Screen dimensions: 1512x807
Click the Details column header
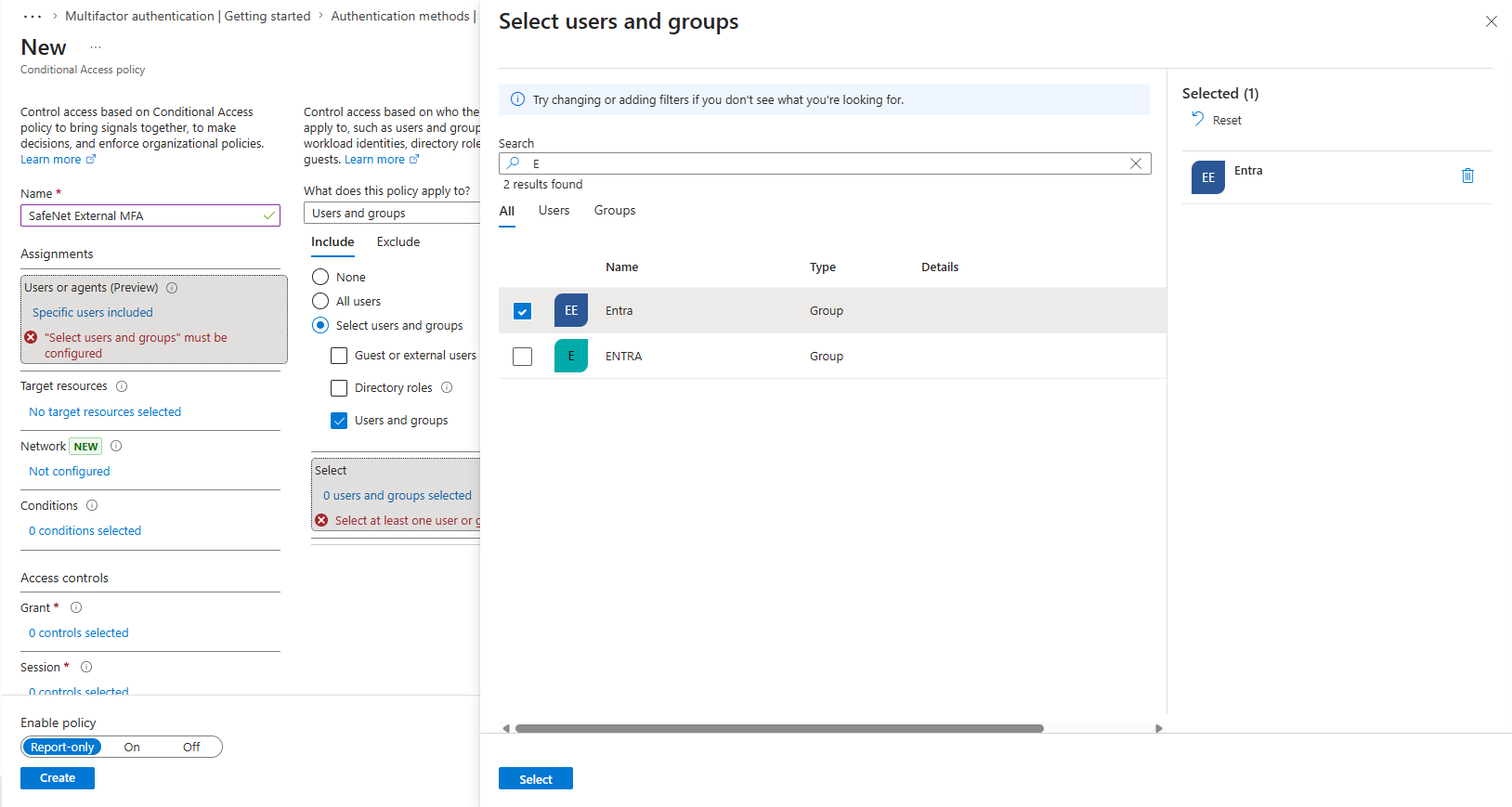(939, 267)
